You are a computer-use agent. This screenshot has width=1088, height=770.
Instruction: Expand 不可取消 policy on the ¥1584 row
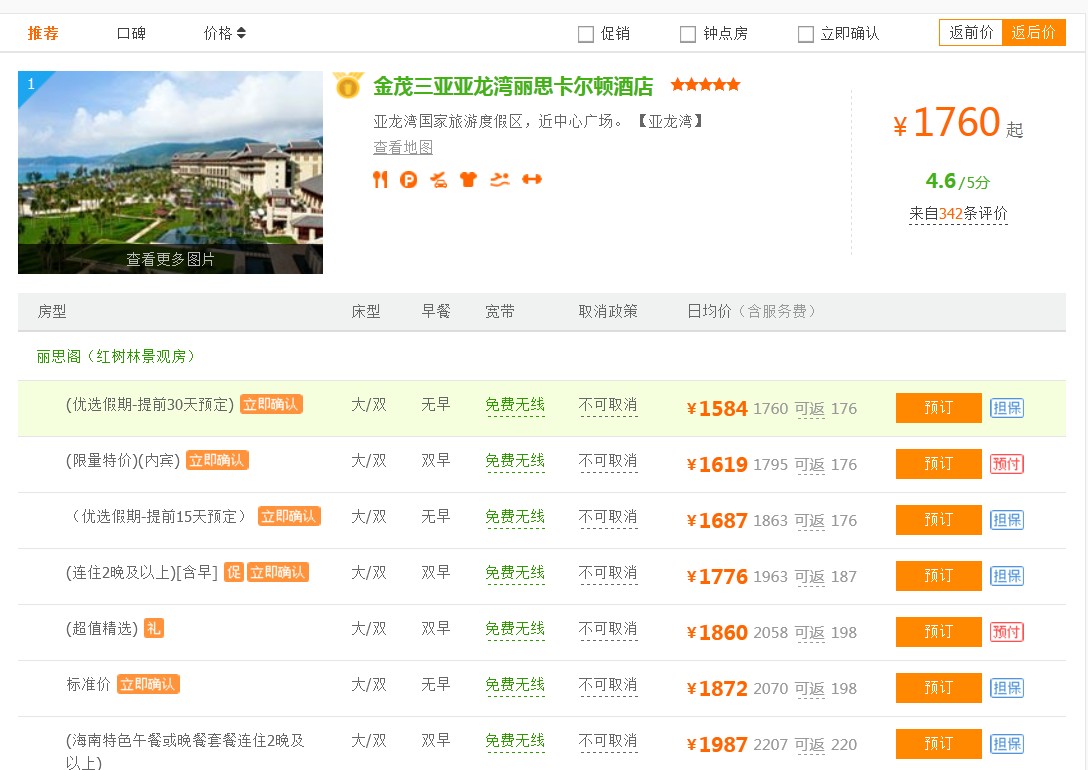click(x=608, y=406)
